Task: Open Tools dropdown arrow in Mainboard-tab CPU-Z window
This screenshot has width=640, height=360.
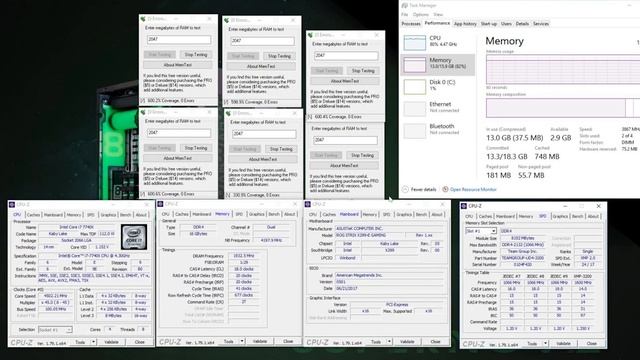Action: tap(389, 342)
